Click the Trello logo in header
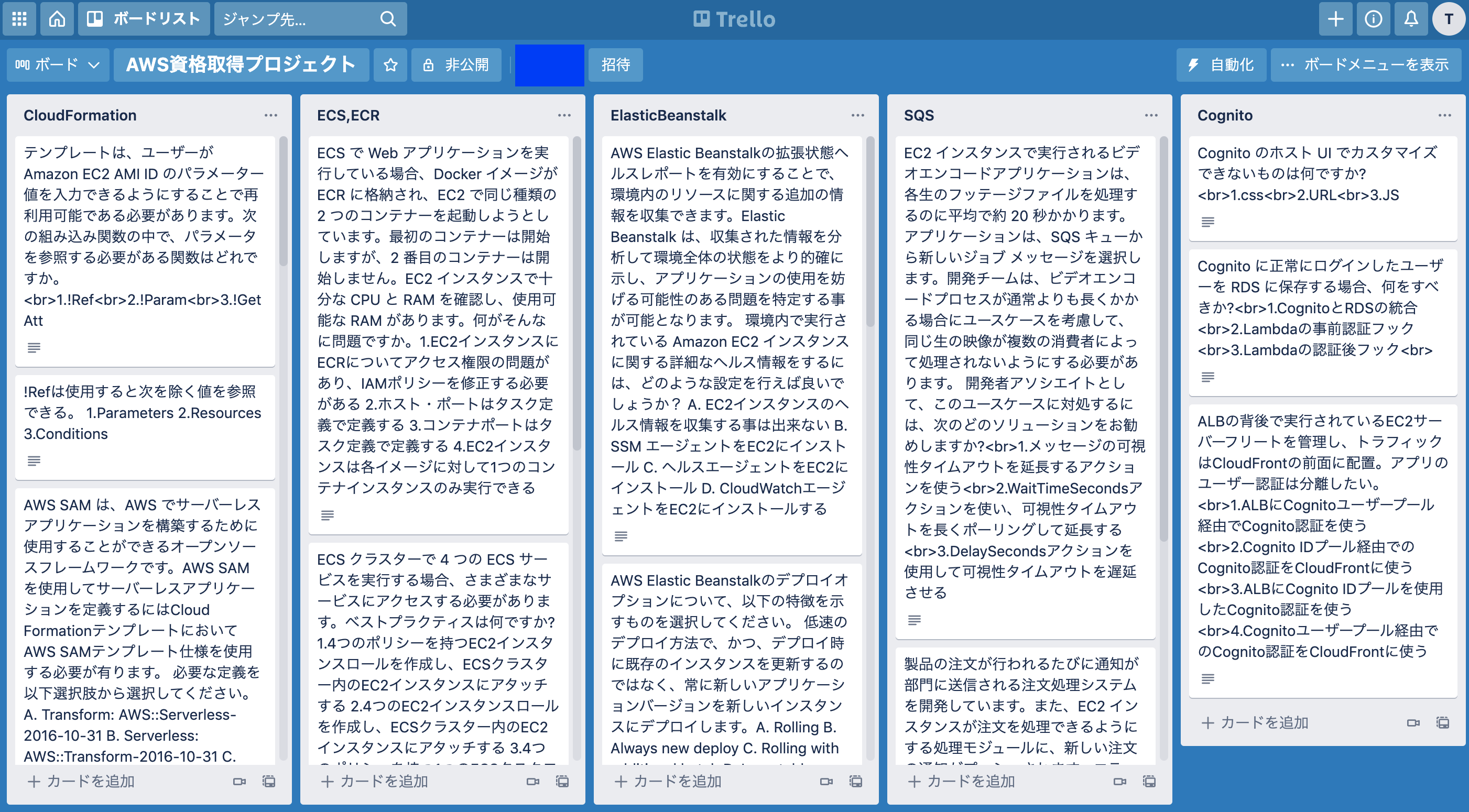Viewport: 1469px width, 812px height. (735, 19)
